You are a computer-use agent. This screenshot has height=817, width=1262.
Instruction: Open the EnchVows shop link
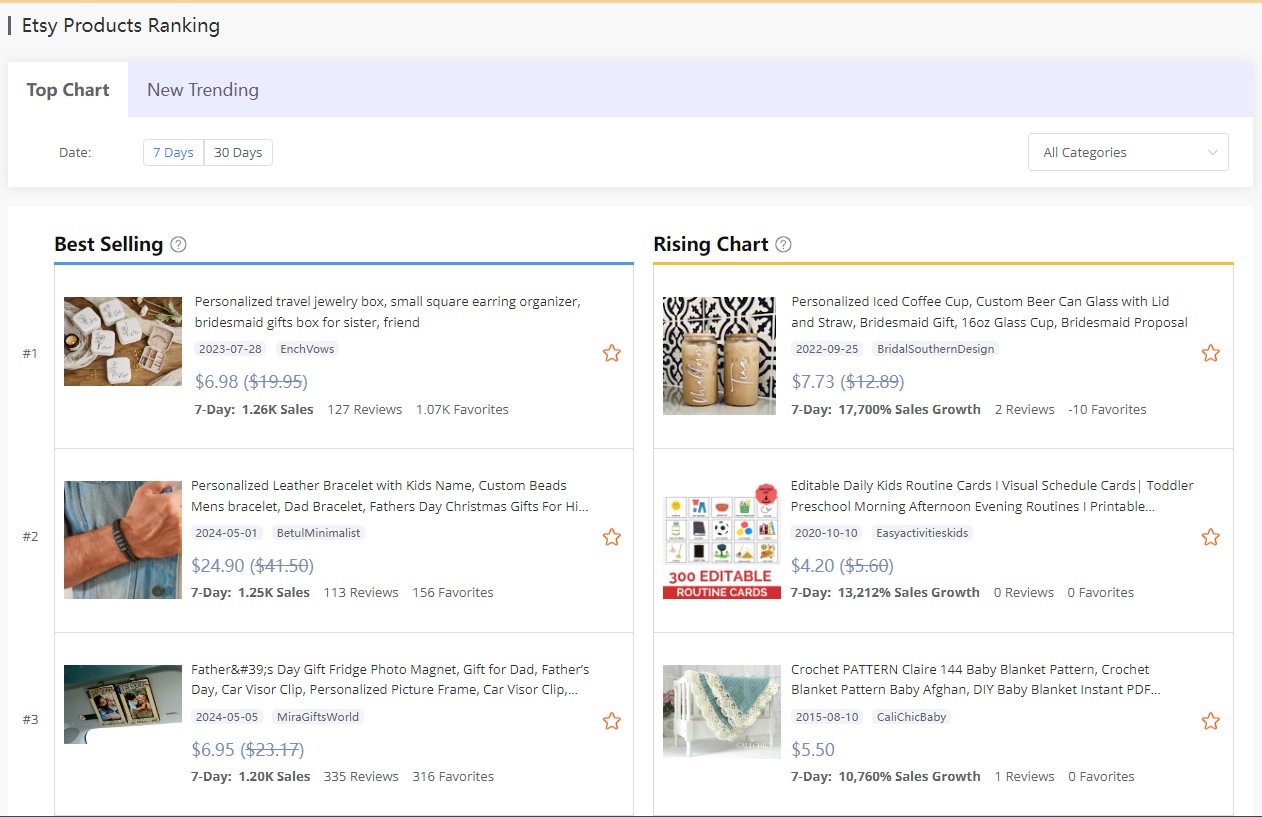pyautogui.click(x=307, y=348)
